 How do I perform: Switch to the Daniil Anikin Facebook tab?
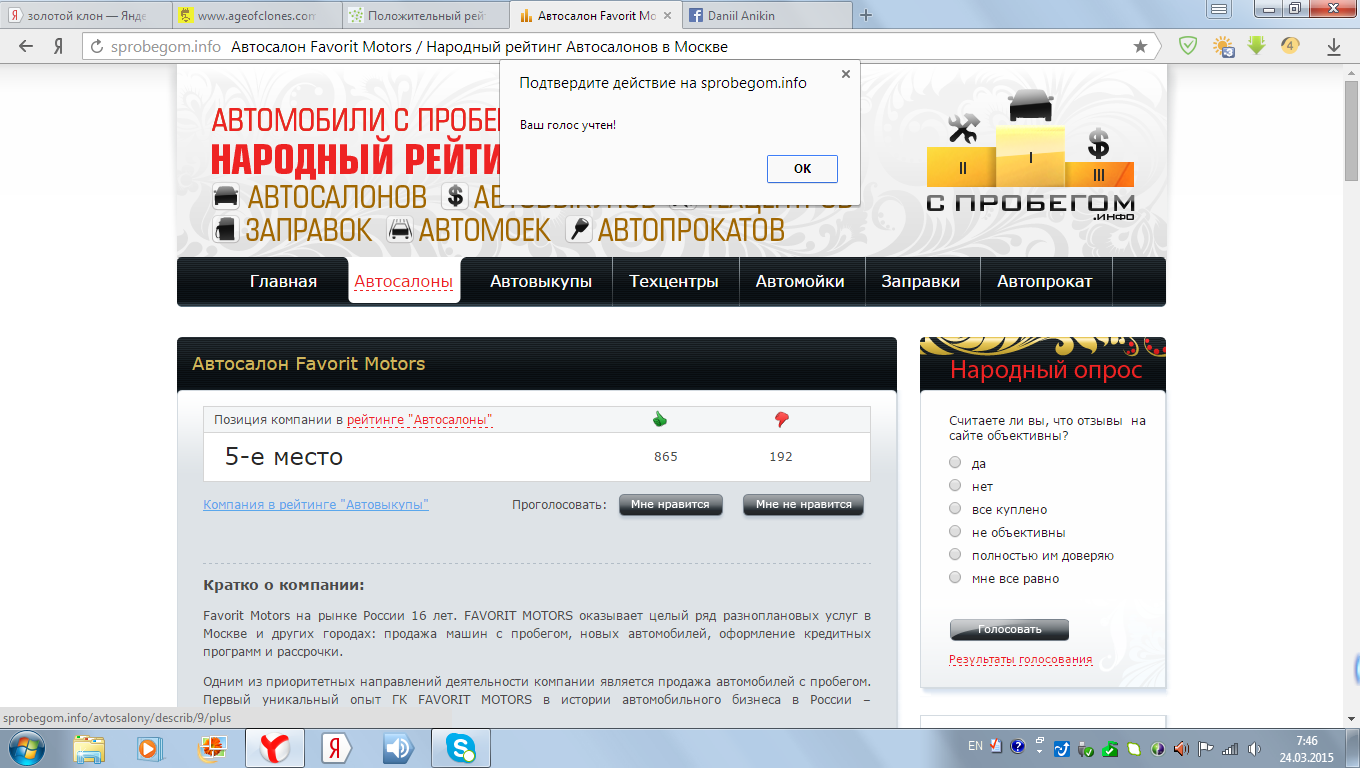click(x=766, y=16)
